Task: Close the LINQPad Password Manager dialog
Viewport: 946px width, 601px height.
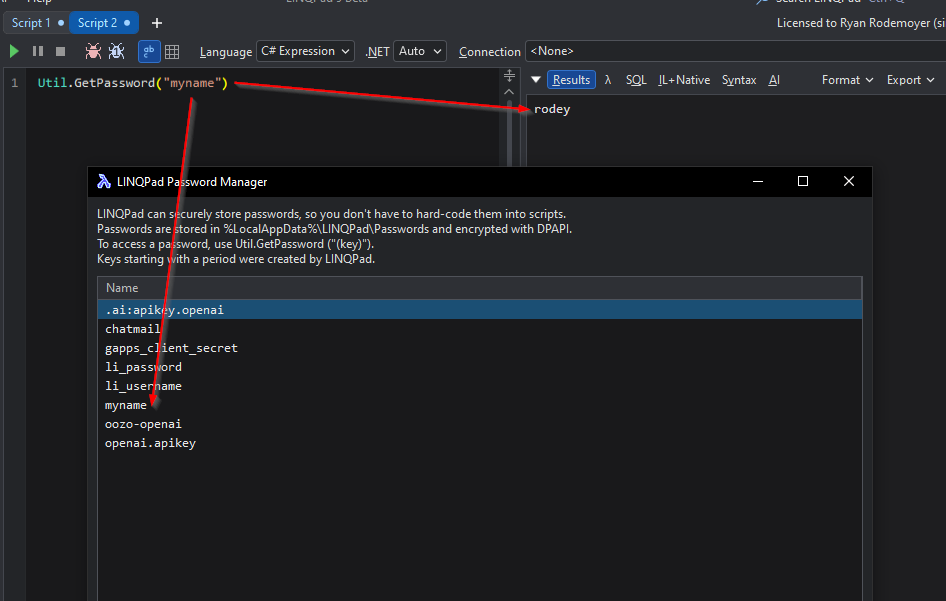Action: 848,181
